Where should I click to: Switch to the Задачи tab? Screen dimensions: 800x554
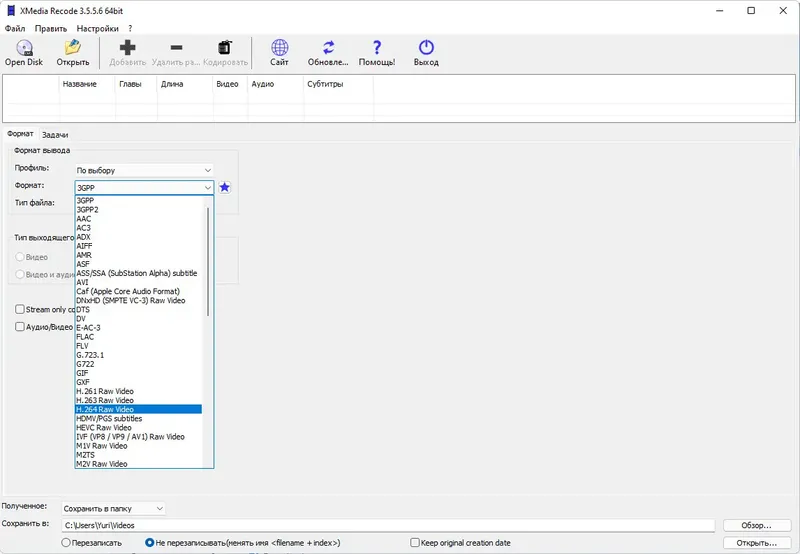coord(55,135)
